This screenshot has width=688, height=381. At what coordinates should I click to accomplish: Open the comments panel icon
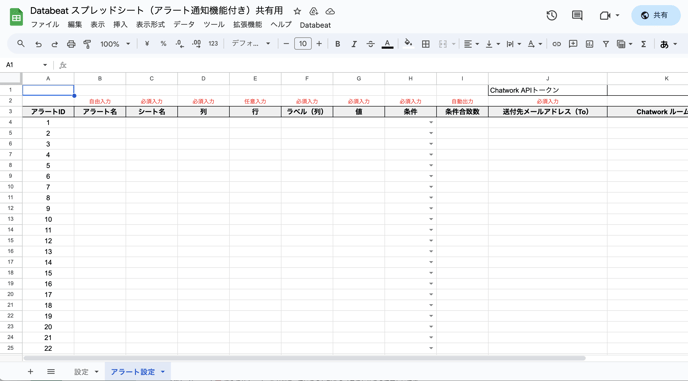pyautogui.click(x=577, y=15)
